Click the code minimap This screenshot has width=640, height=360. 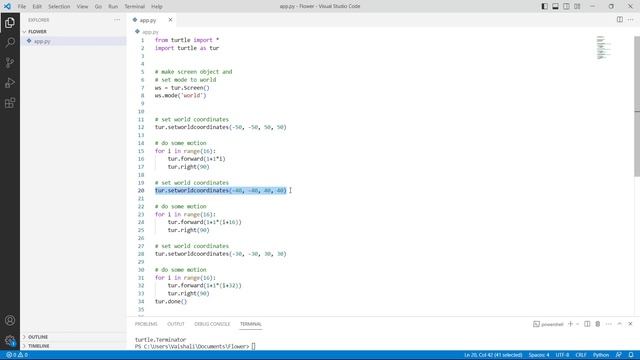click(604, 47)
